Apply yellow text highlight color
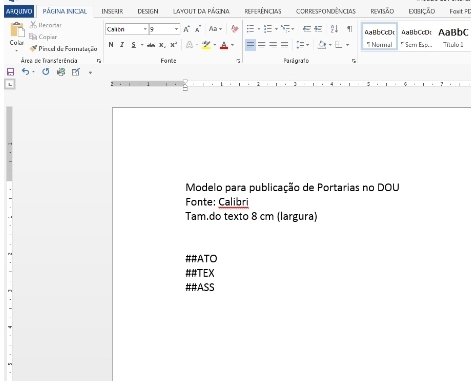Viewport: 471px width, 381px height. click(x=206, y=45)
